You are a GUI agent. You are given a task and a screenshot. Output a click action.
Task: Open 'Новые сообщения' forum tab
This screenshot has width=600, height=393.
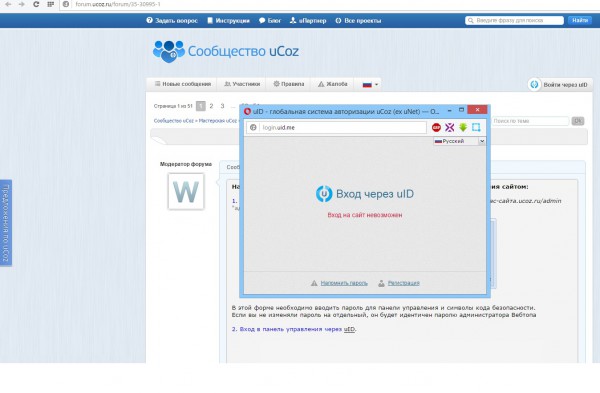[x=183, y=84]
